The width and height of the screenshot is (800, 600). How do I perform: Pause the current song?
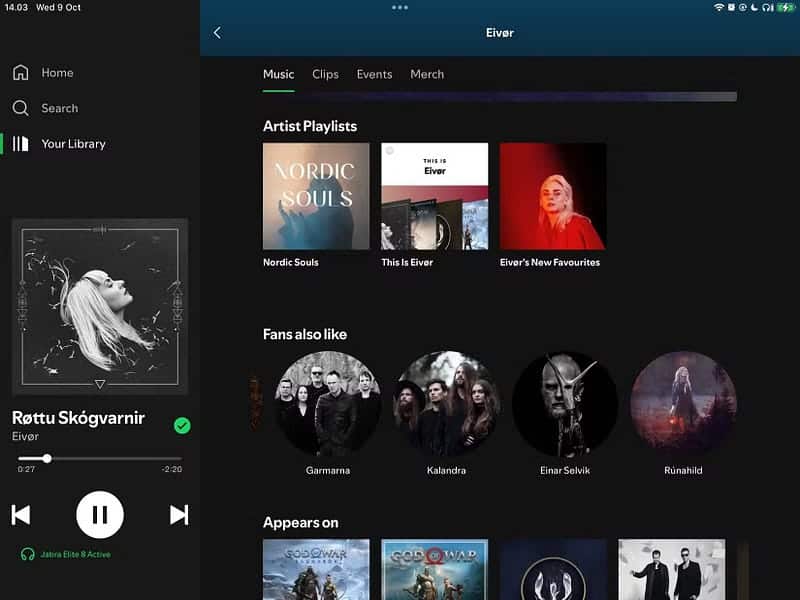click(100, 515)
